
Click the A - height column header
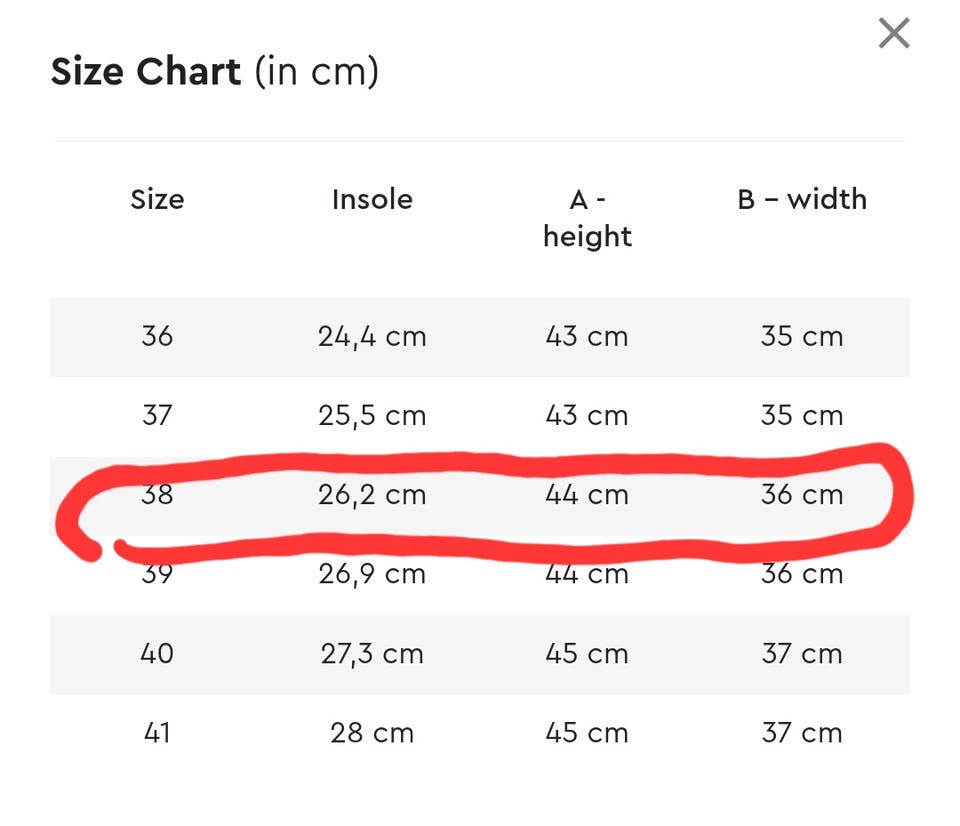click(x=587, y=217)
